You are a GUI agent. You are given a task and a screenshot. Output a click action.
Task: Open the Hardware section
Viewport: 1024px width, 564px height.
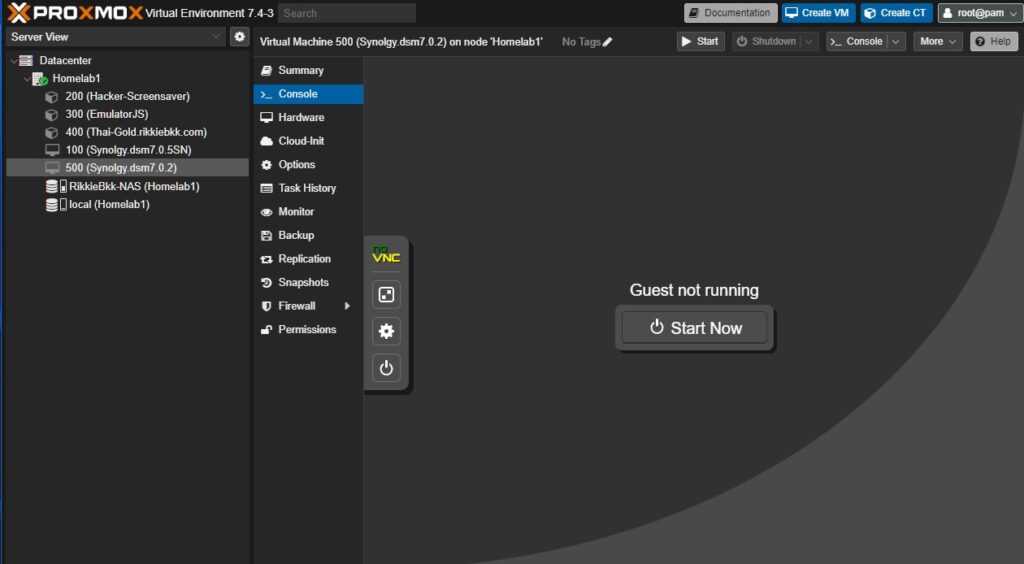point(308,118)
